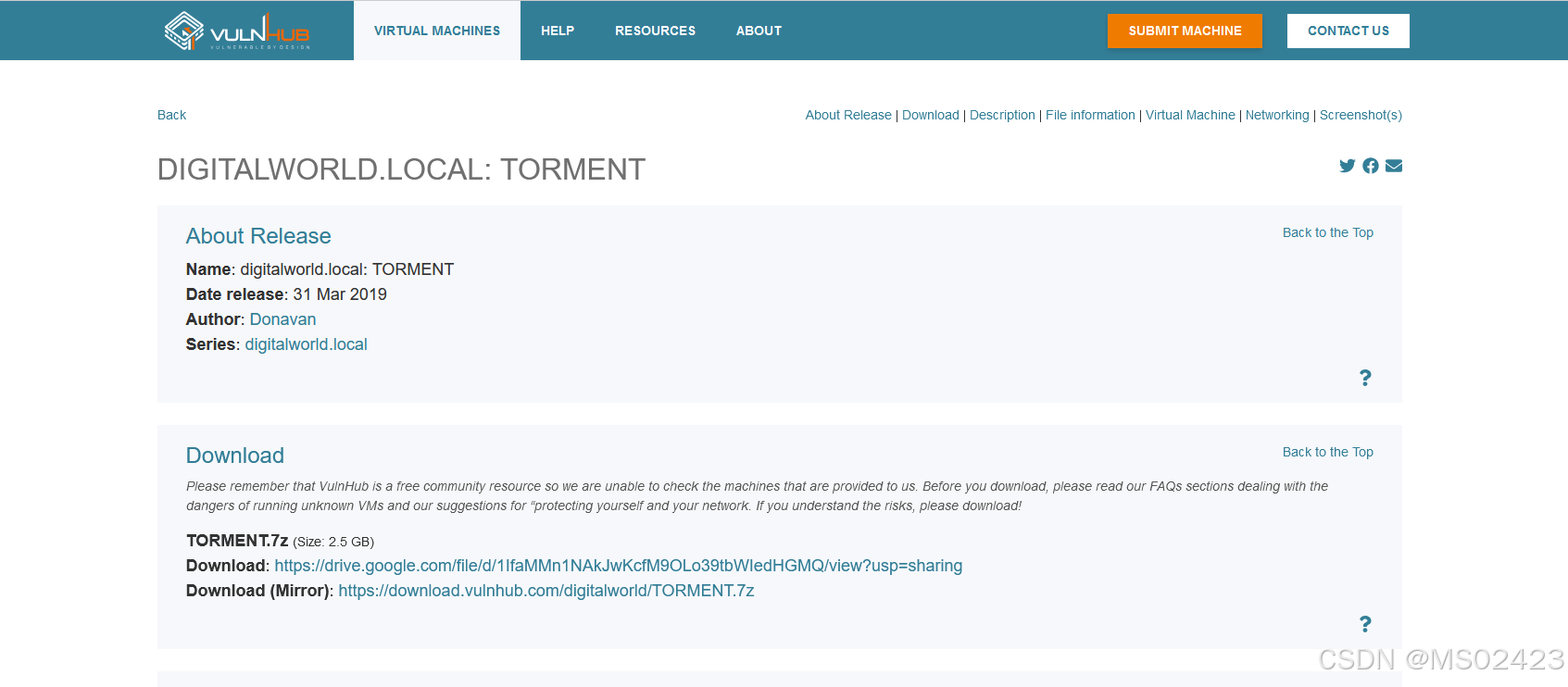Go Back link

(171, 115)
